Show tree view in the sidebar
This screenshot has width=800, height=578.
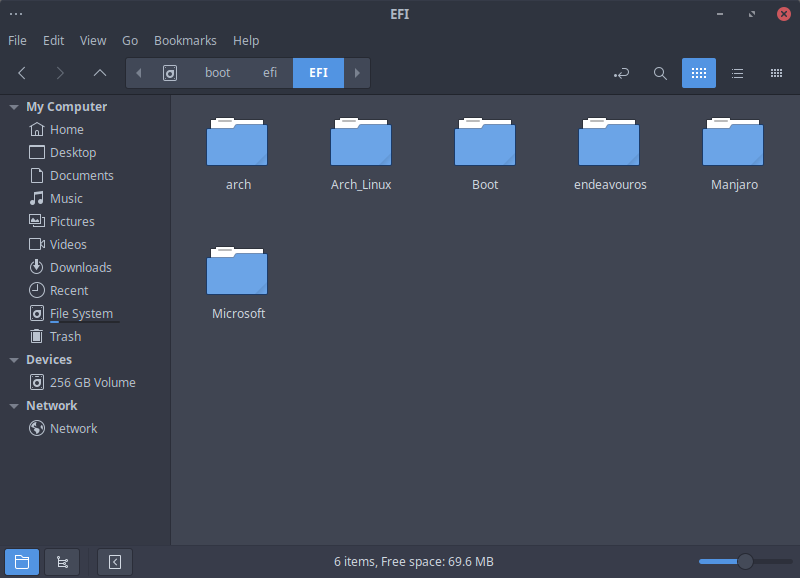click(62, 562)
